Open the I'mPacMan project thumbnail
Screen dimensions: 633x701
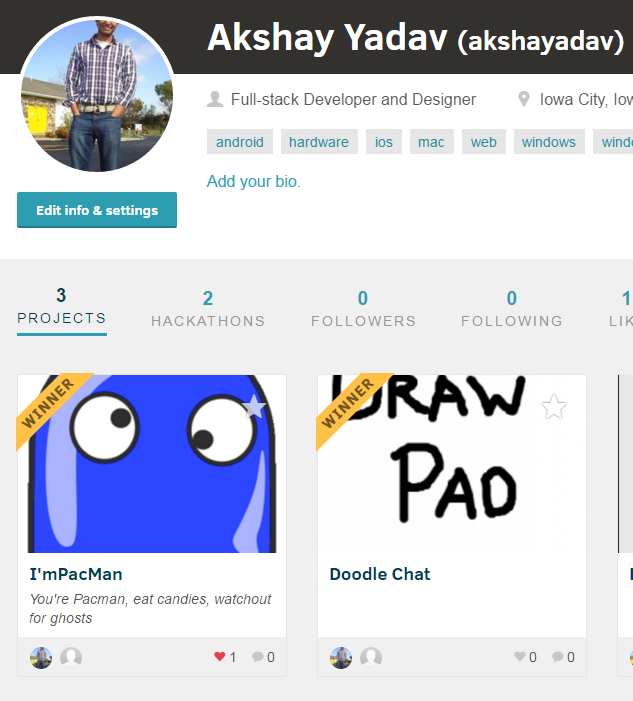pyautogui.click(x=152, y=464)
